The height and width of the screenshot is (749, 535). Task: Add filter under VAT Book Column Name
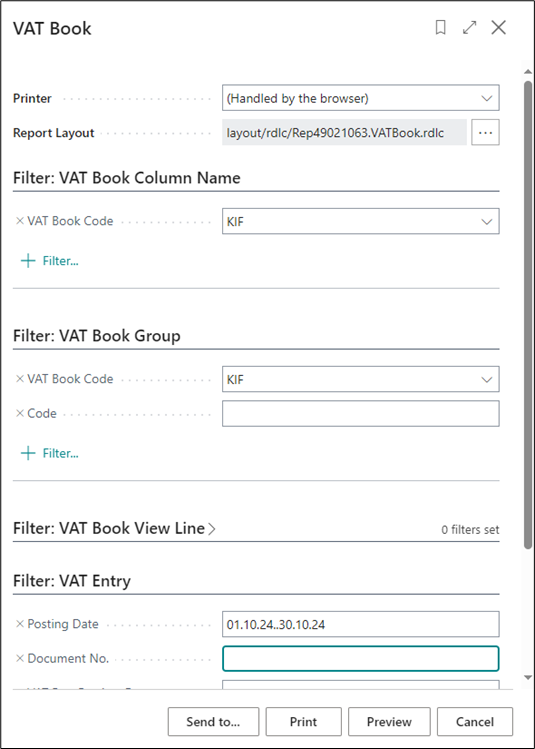click(x=50, y=261)
